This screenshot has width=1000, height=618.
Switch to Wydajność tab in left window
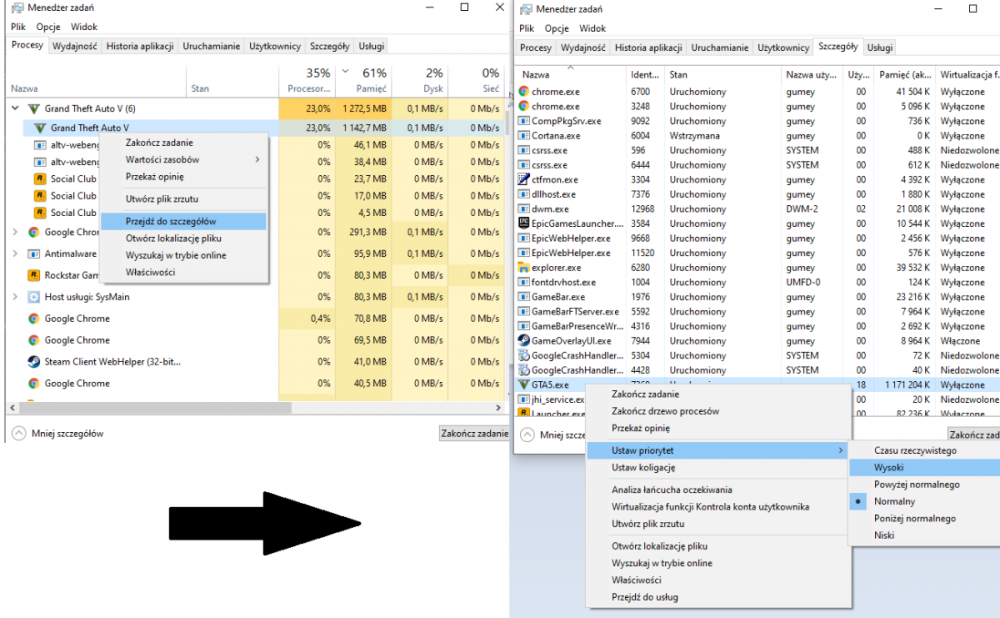(75, 46)
